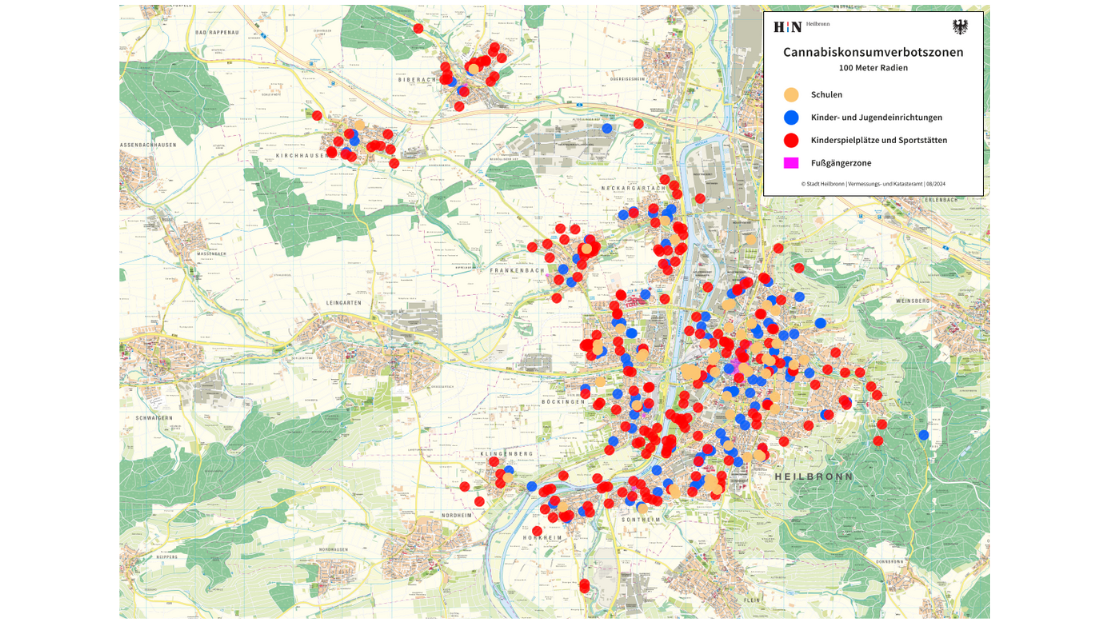Click the lone red marker west of Kirchhausen
The width and height of the screenshot is (1110, 624).
(x=317, y=116)
